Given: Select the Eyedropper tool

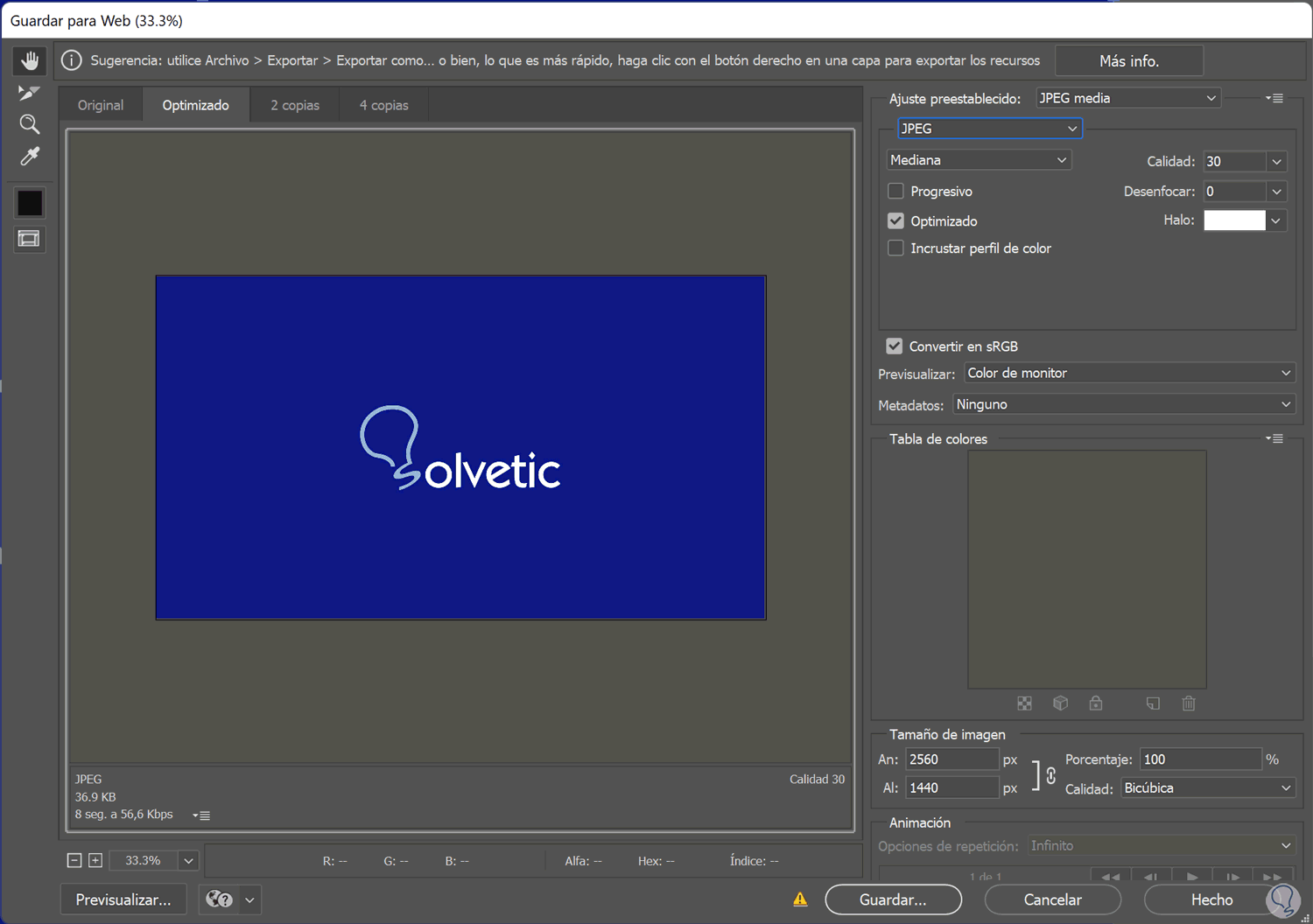Looking at the screenshot, I should tap(30, 157).
